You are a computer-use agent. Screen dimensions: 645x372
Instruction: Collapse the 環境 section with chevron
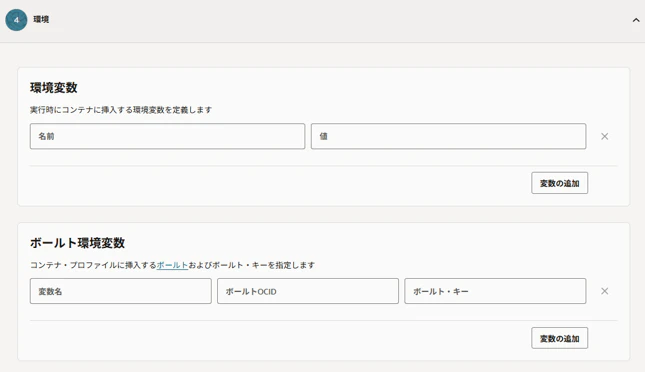tap(636, 20)
